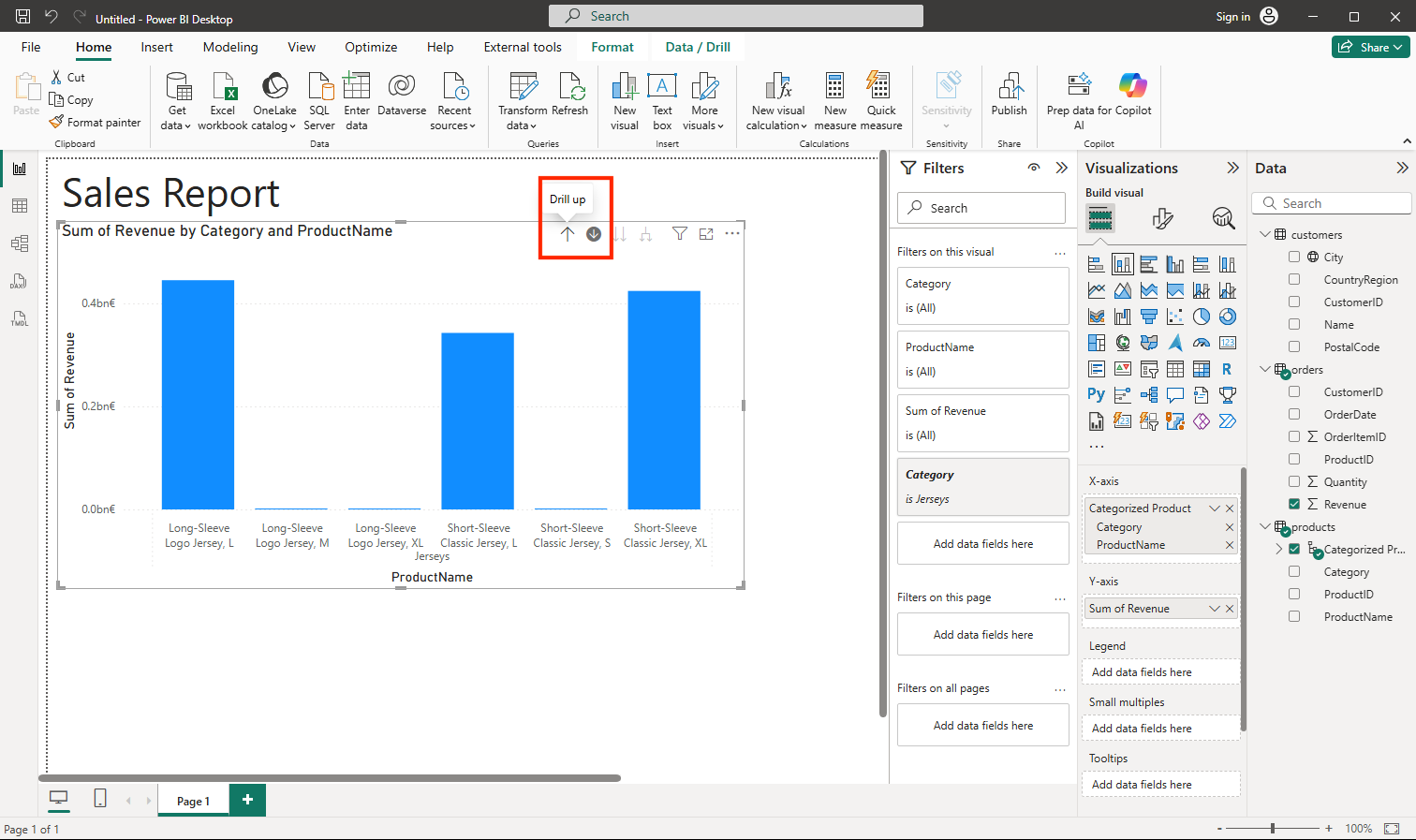Collapse the orders table in Data pane

1264,369
